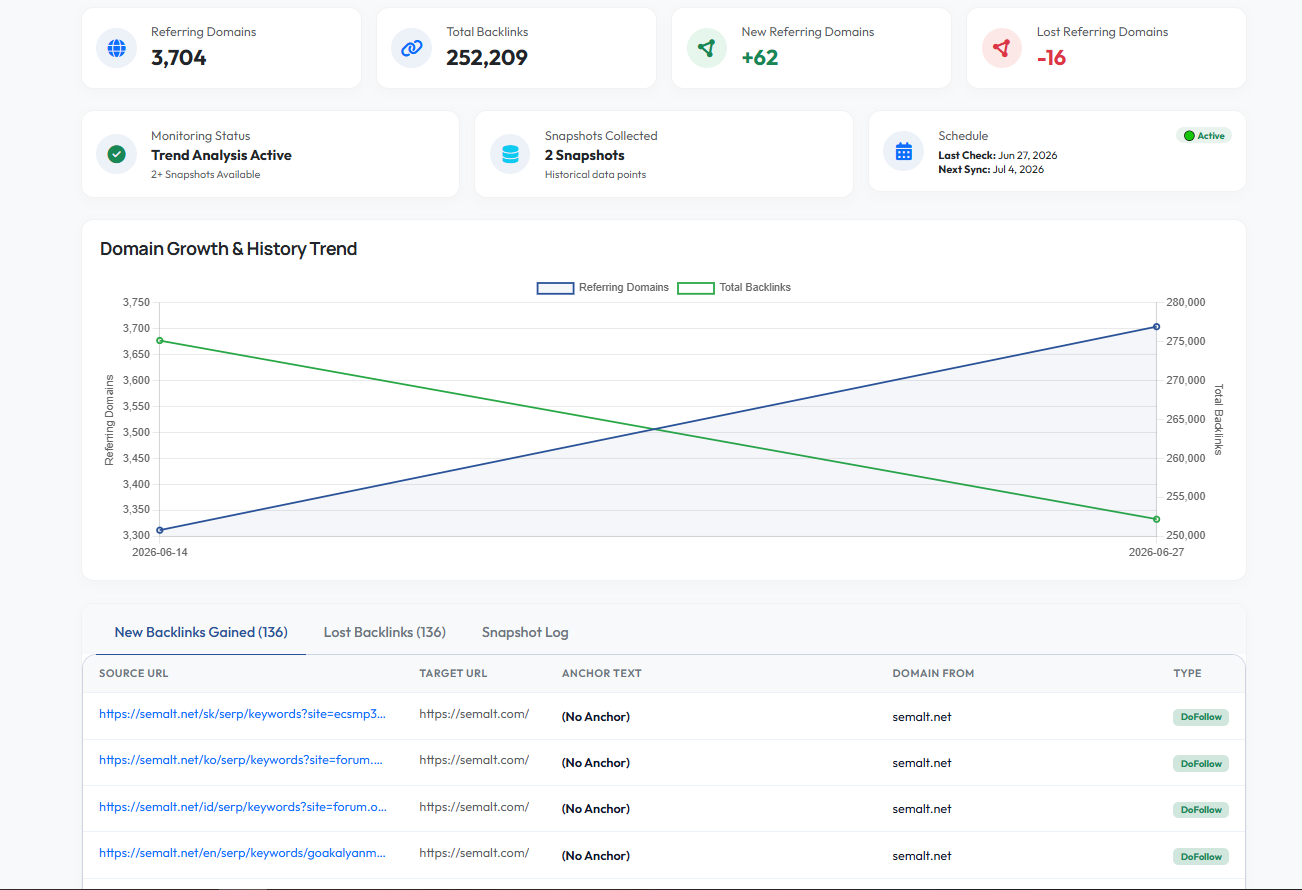Click DoFollow badge in semalt.net/ko row

tap(1201, 763)
